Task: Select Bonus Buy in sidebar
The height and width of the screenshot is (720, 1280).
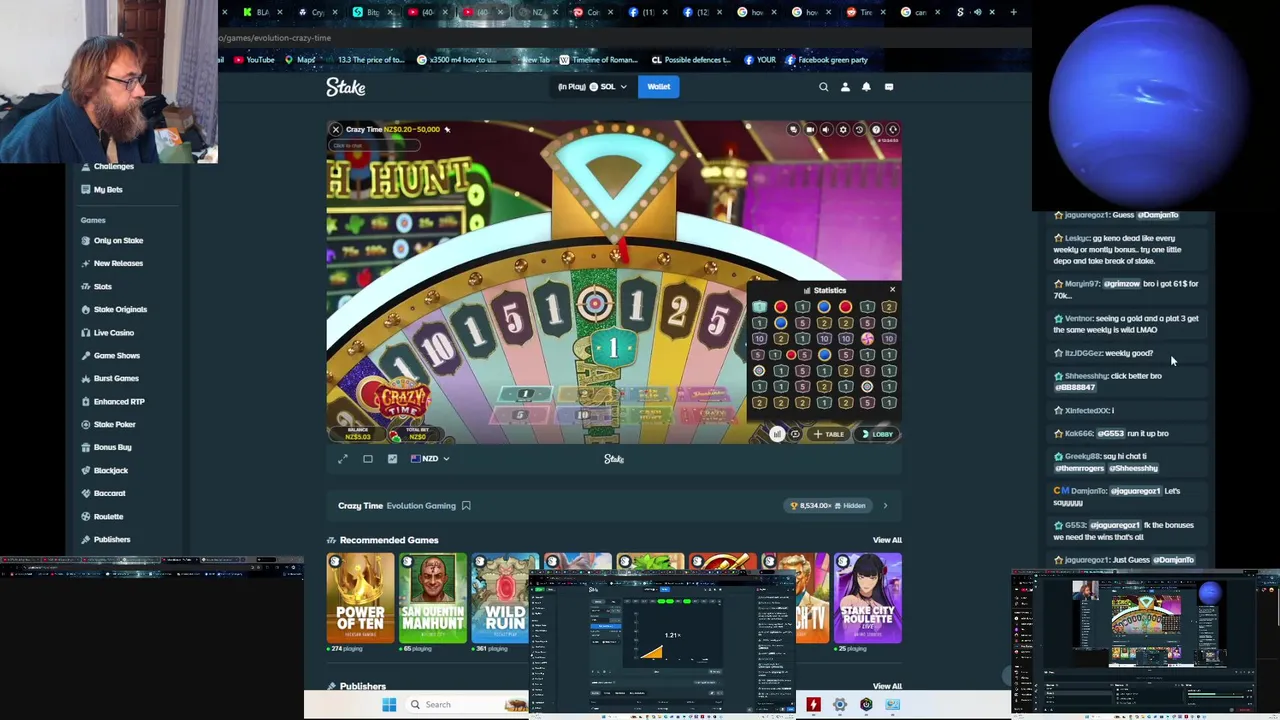Action: click(x=112, y=448)
